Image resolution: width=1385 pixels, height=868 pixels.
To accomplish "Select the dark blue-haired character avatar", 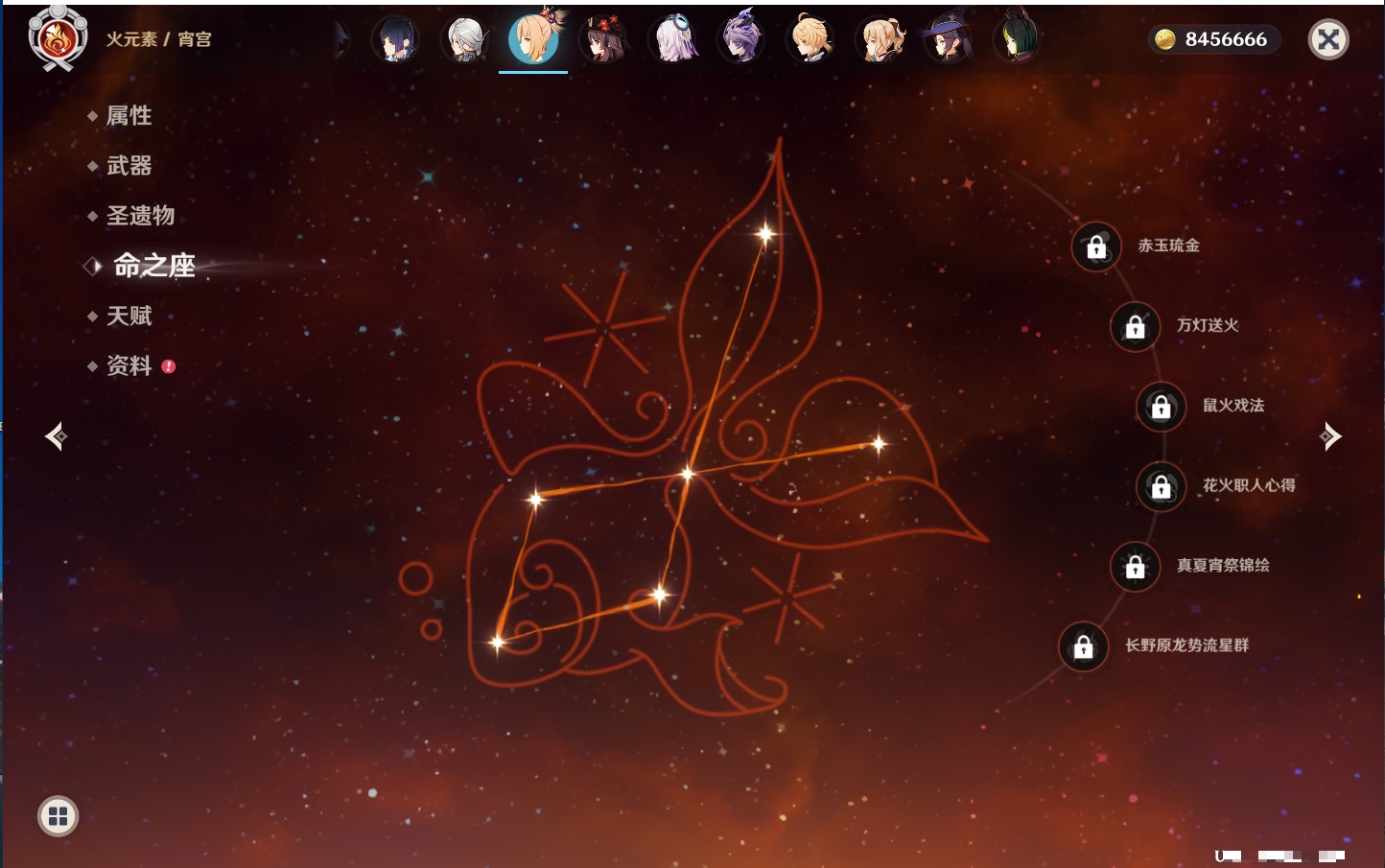I will point(394,40).
